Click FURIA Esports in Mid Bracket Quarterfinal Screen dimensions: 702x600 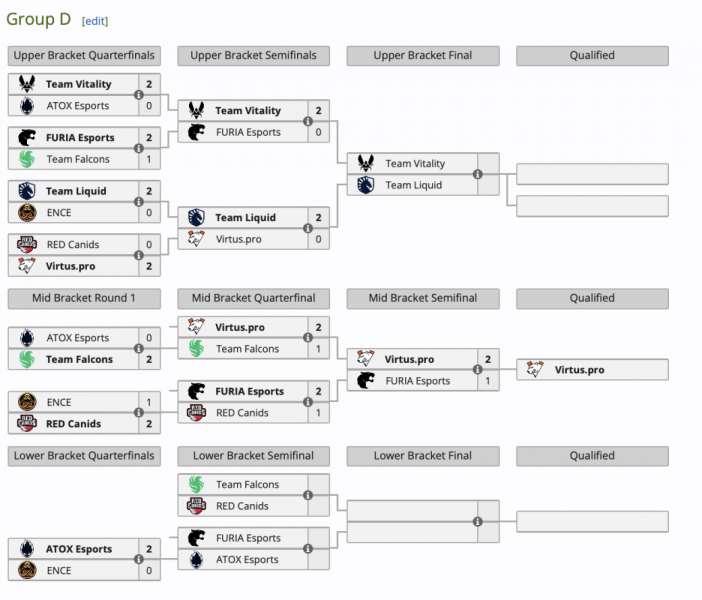pos(249,391)
